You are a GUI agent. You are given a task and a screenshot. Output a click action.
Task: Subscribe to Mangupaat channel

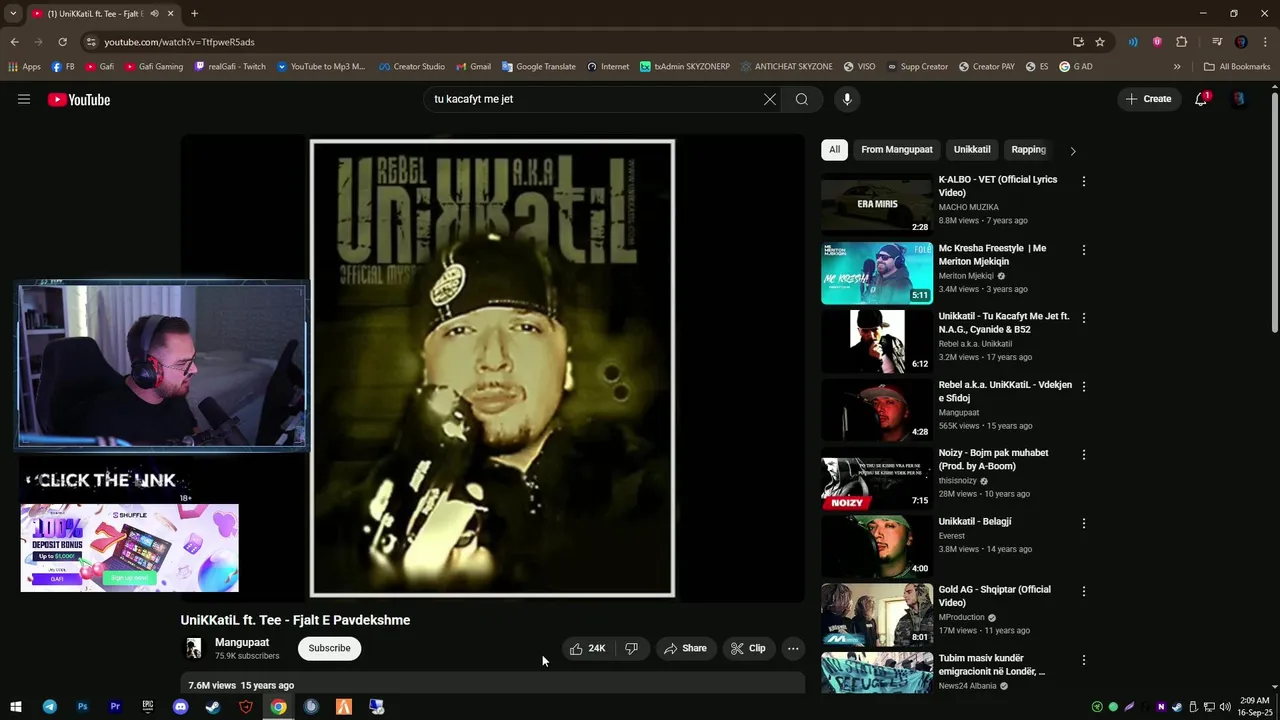click(329, 648)
